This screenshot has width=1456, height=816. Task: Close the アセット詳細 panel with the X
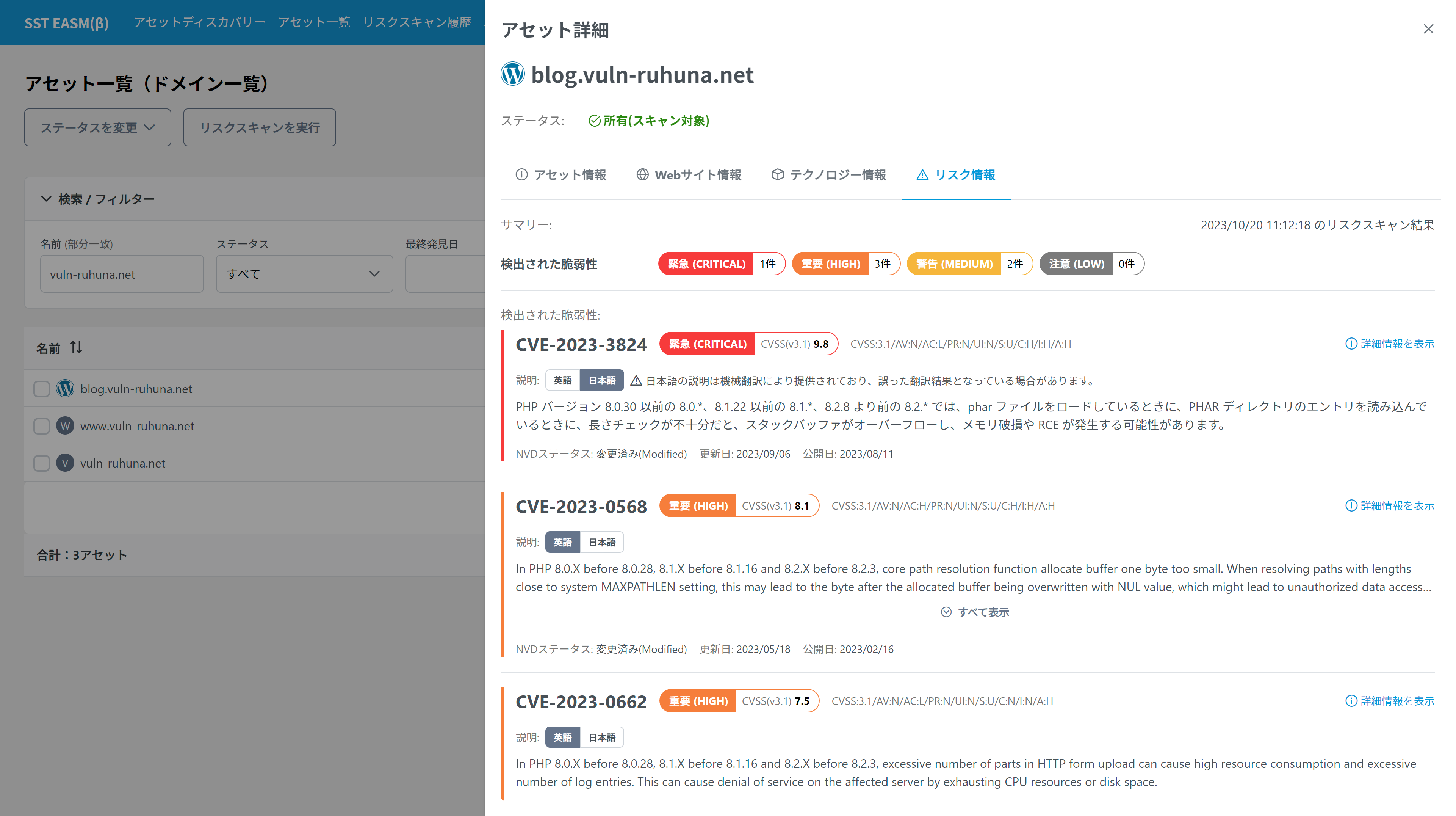pos(1428,29)
